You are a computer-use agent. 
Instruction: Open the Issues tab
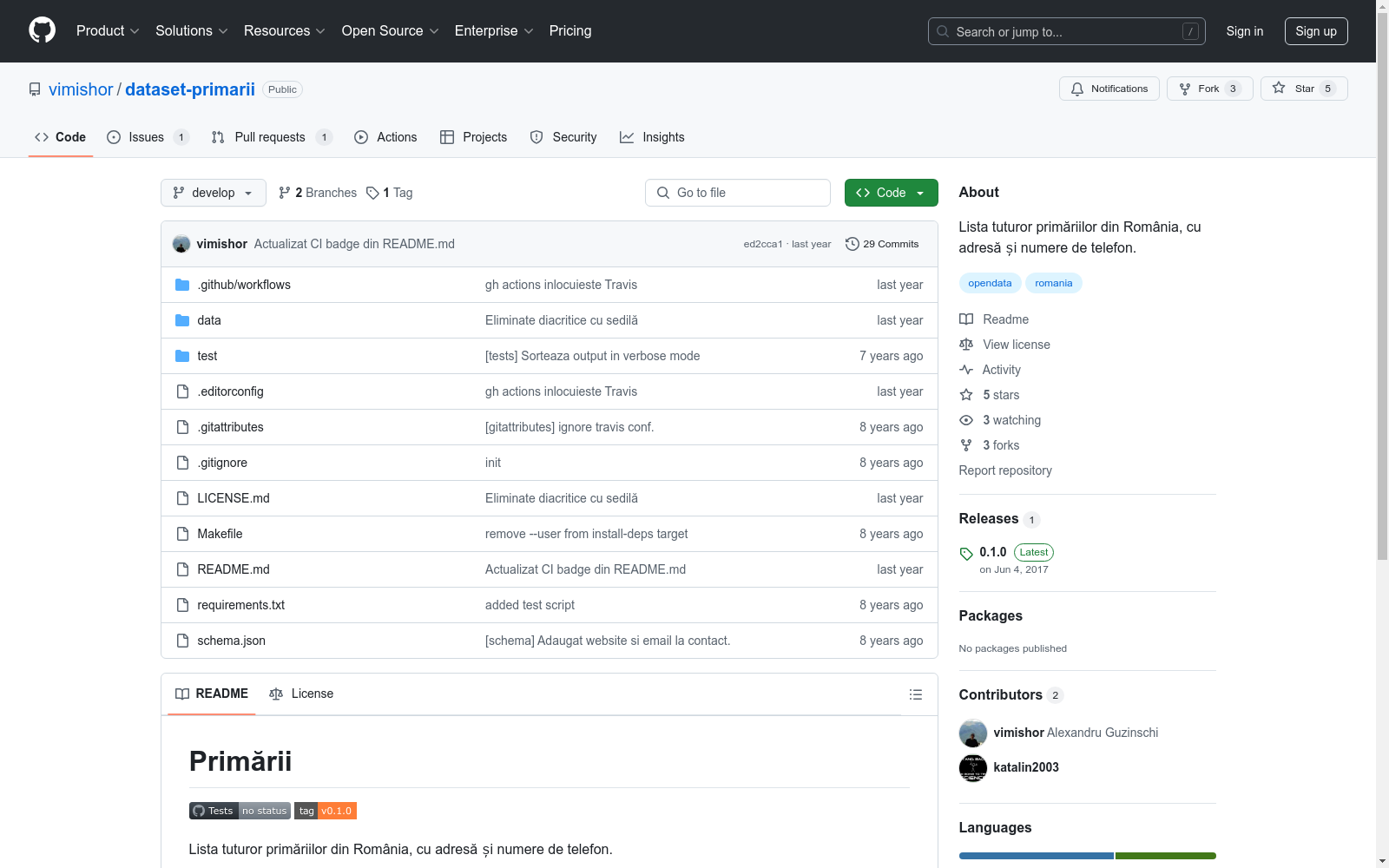click(148, 137)
